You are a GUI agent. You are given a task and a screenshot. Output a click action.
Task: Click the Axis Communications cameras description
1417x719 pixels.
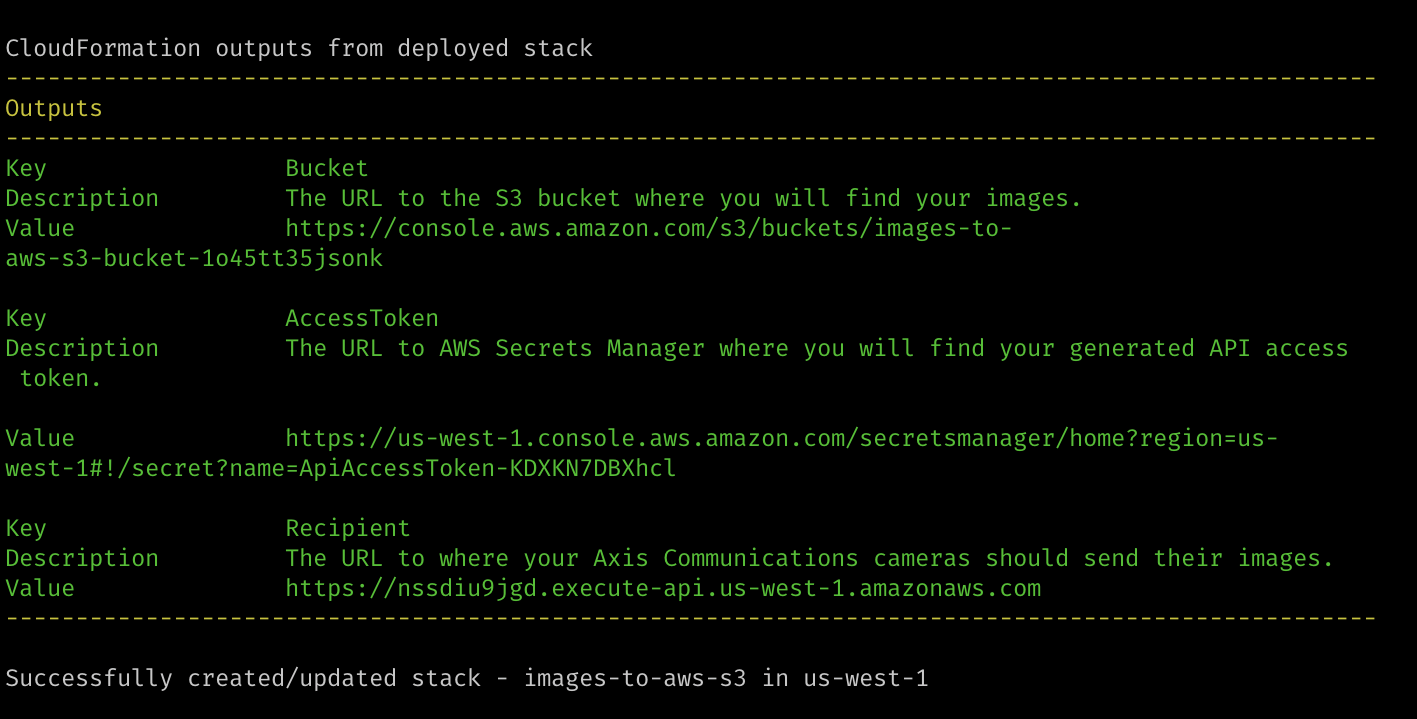click(x=809, y=559)
